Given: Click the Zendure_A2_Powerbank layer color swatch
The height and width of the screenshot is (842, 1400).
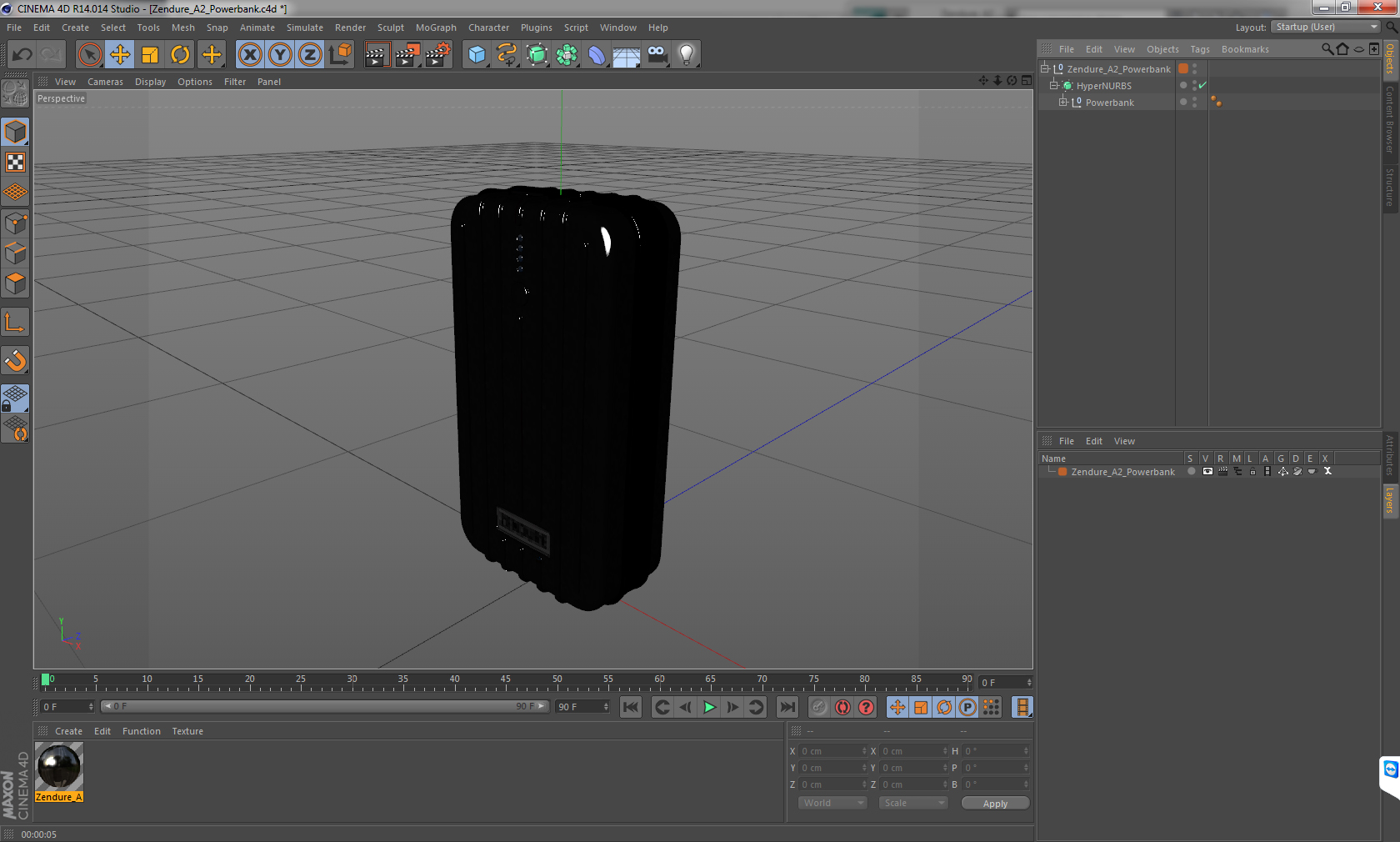Looking at the screenshot, I should 1062,472.
